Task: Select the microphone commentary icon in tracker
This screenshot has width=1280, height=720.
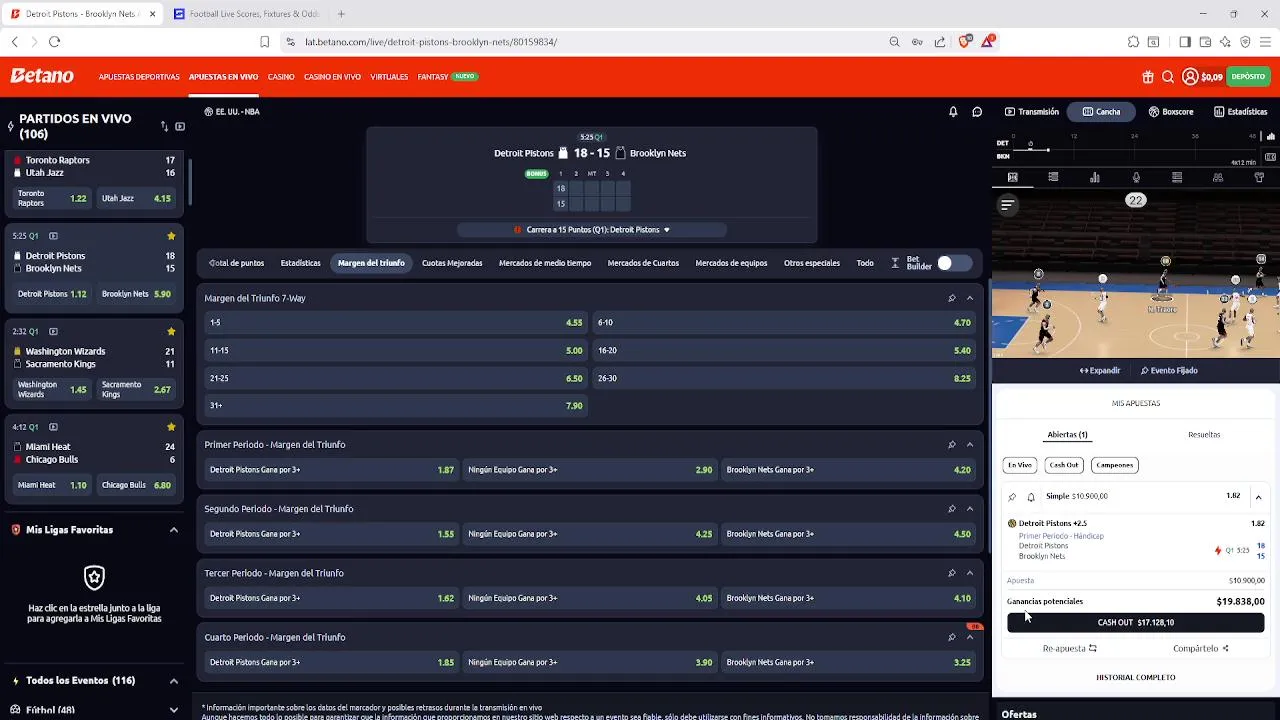Action: point(1136,178)
